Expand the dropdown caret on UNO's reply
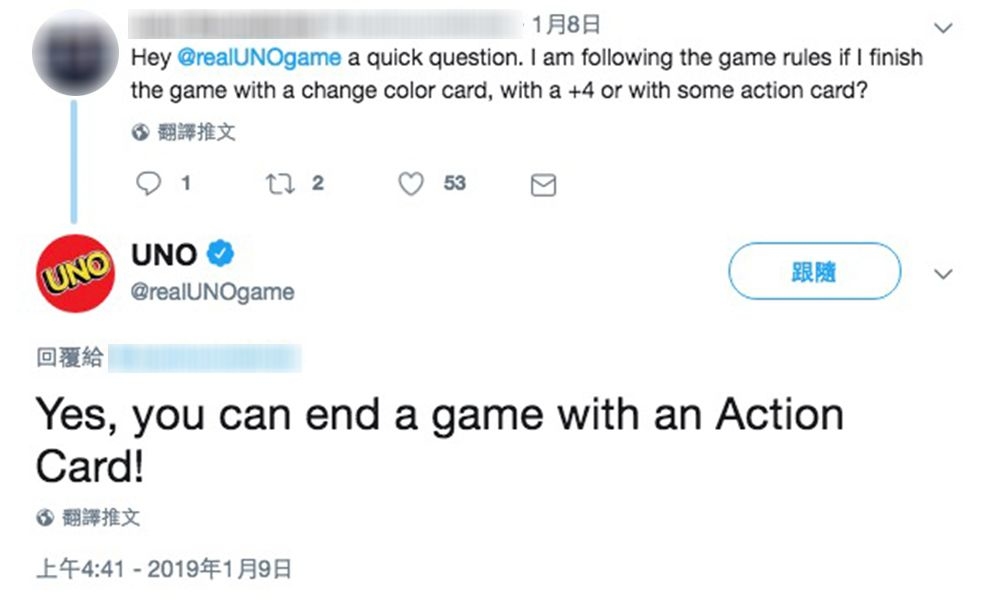The height and width of the screenshot is (600, 1000). [942, 272]
